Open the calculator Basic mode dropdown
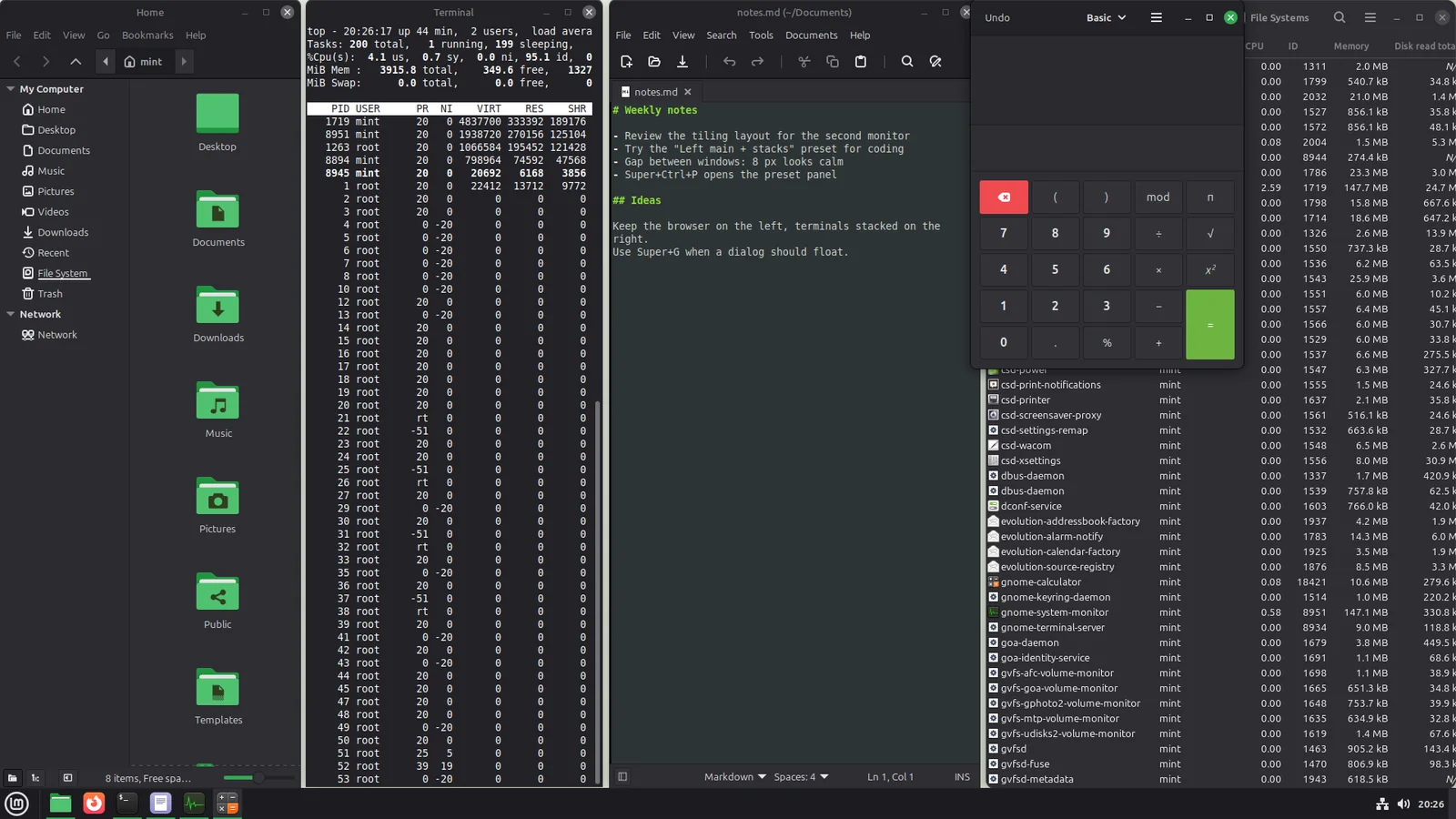Viewport: 1456px width, 819px height. (1106, 18)
